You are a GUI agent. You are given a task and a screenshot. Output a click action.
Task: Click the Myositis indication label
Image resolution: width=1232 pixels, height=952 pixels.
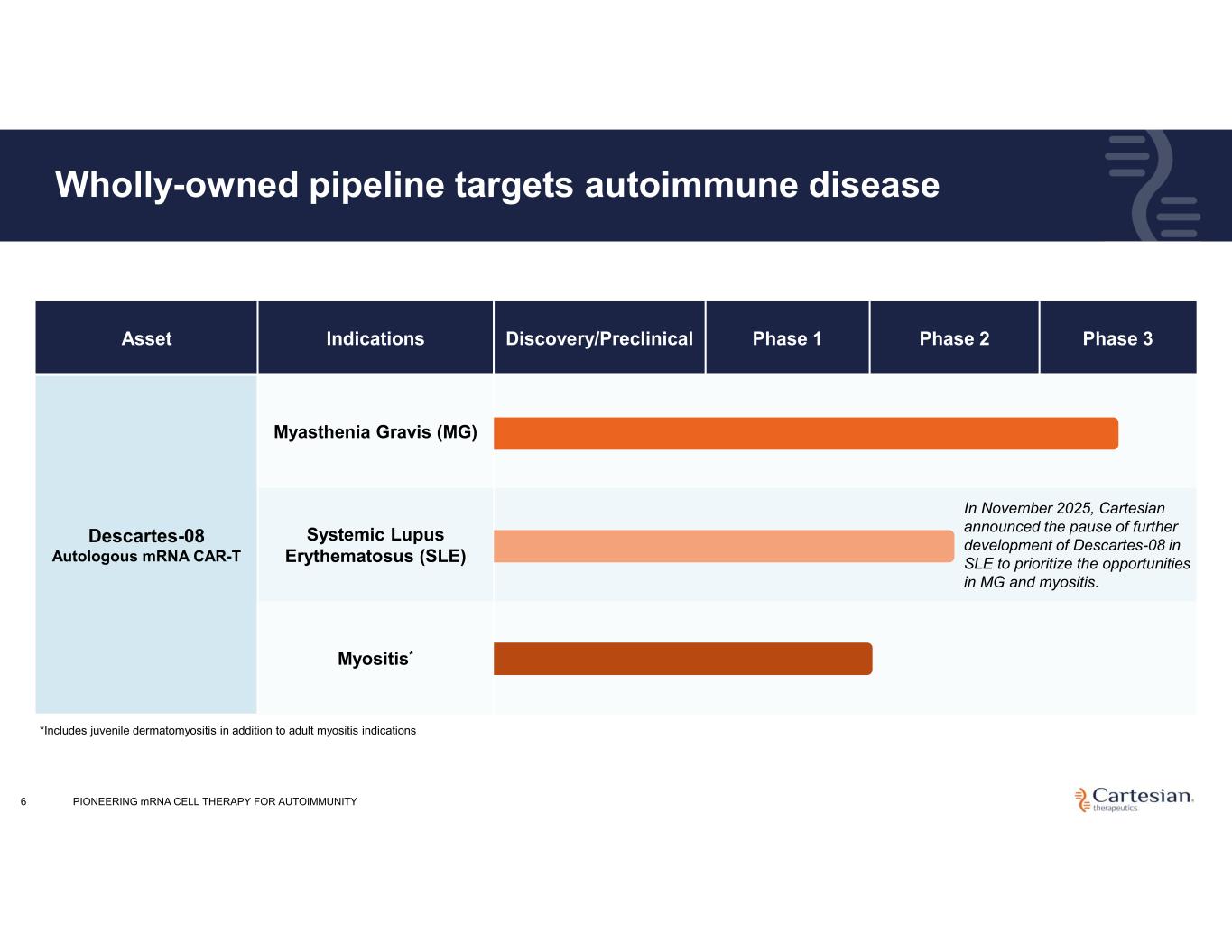[374, 659]
